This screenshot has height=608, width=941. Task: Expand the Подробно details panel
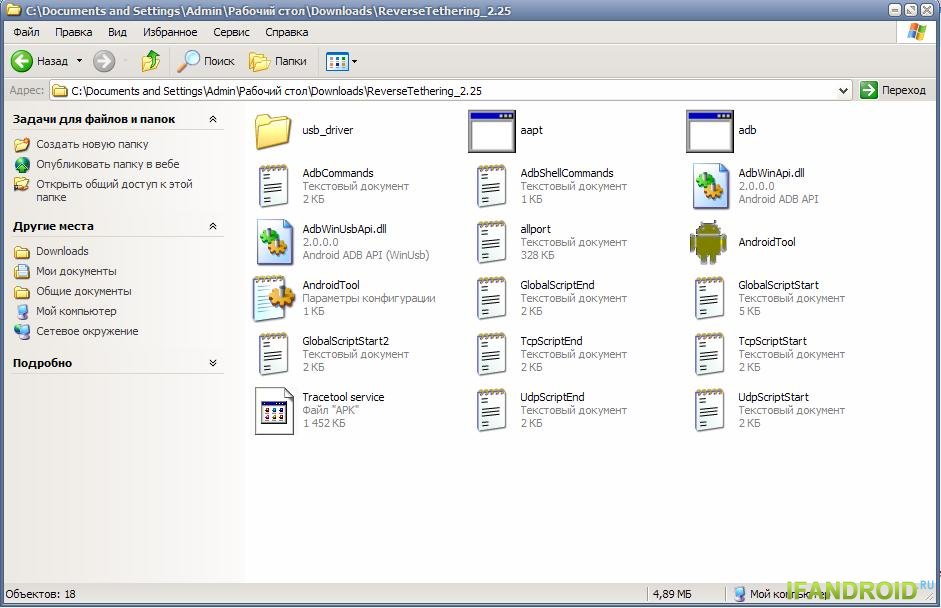[x=212, y=363]
